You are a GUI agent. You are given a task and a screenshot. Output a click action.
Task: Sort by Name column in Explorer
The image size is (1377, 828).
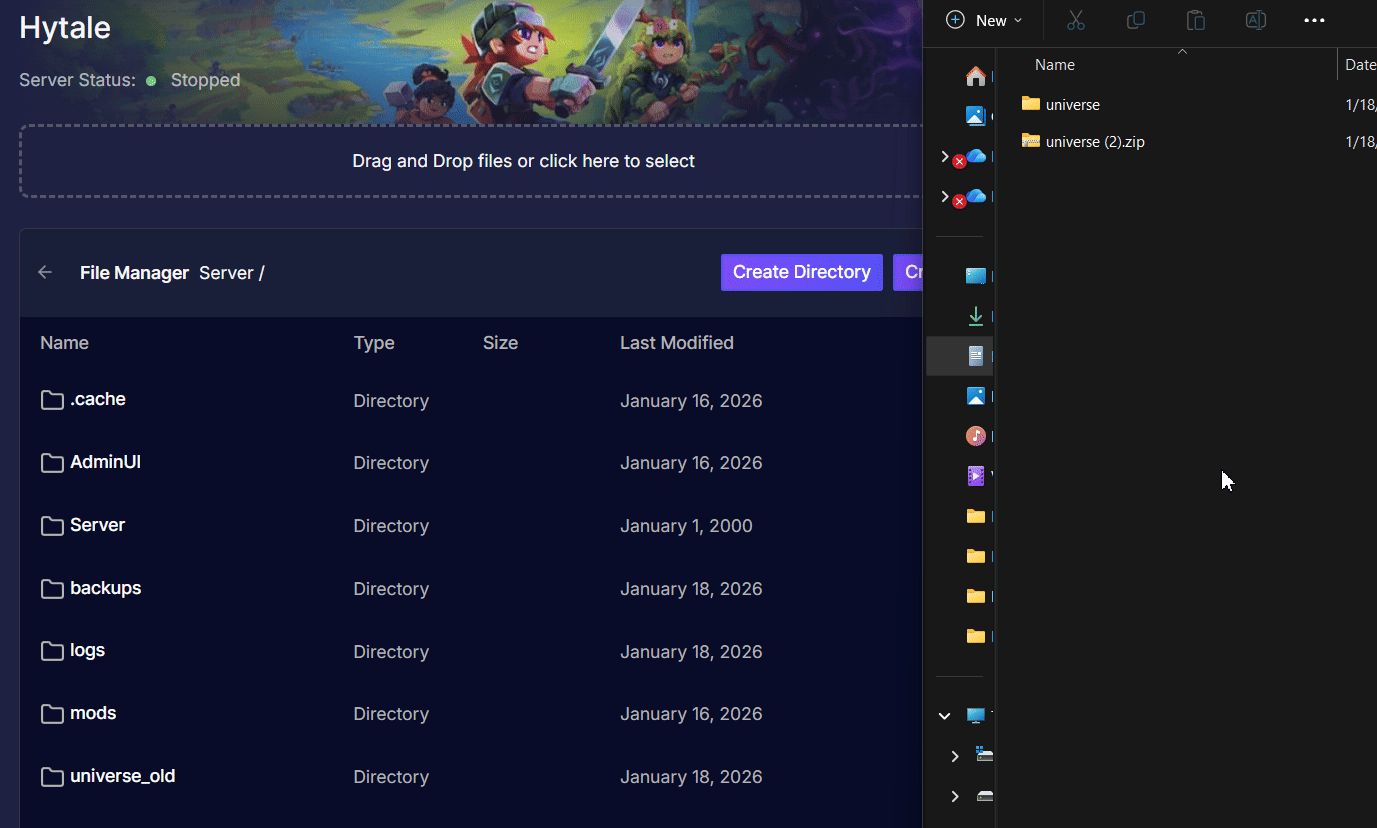(x=1055, y=65)
